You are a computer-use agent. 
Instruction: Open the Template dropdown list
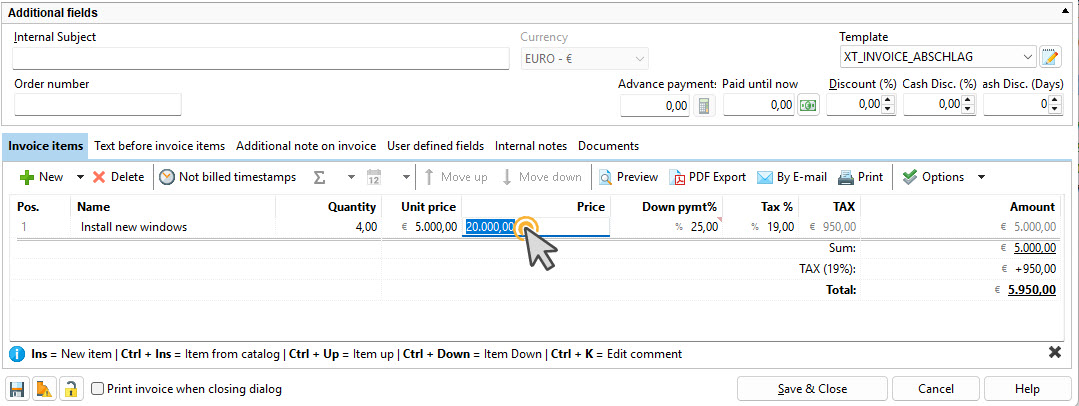click(x=1027, y=57)
